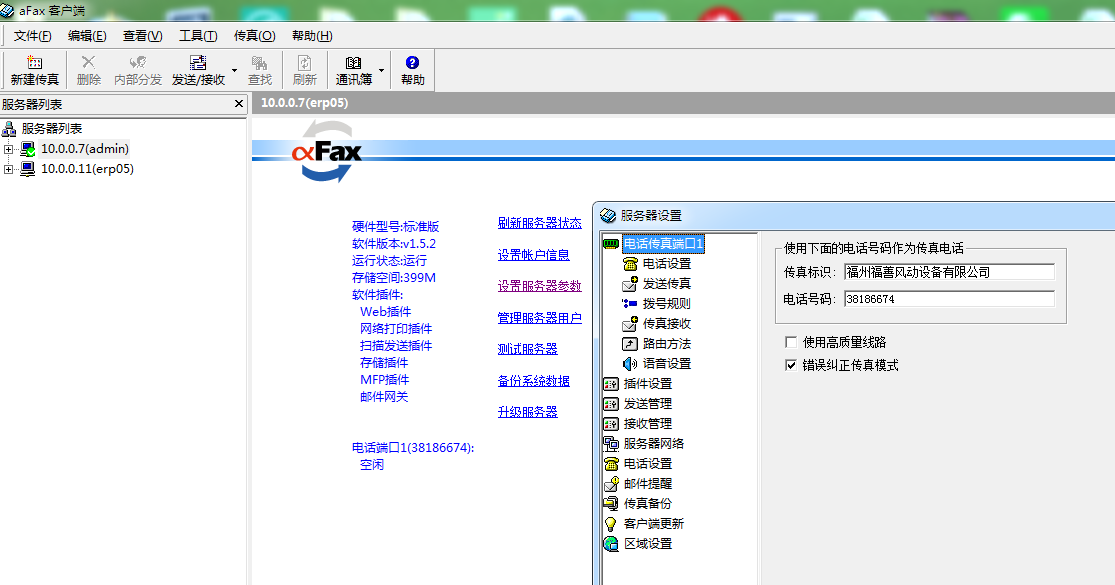
Task: Click the 发送/接收 toolbar icon
Action: 198,63
